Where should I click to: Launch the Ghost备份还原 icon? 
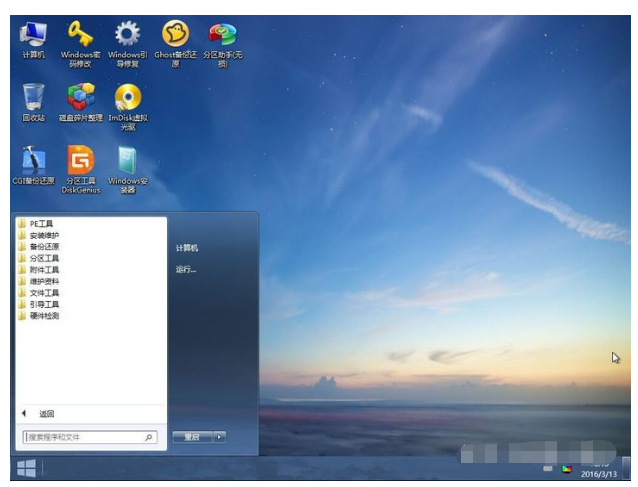tap(175, 38)
